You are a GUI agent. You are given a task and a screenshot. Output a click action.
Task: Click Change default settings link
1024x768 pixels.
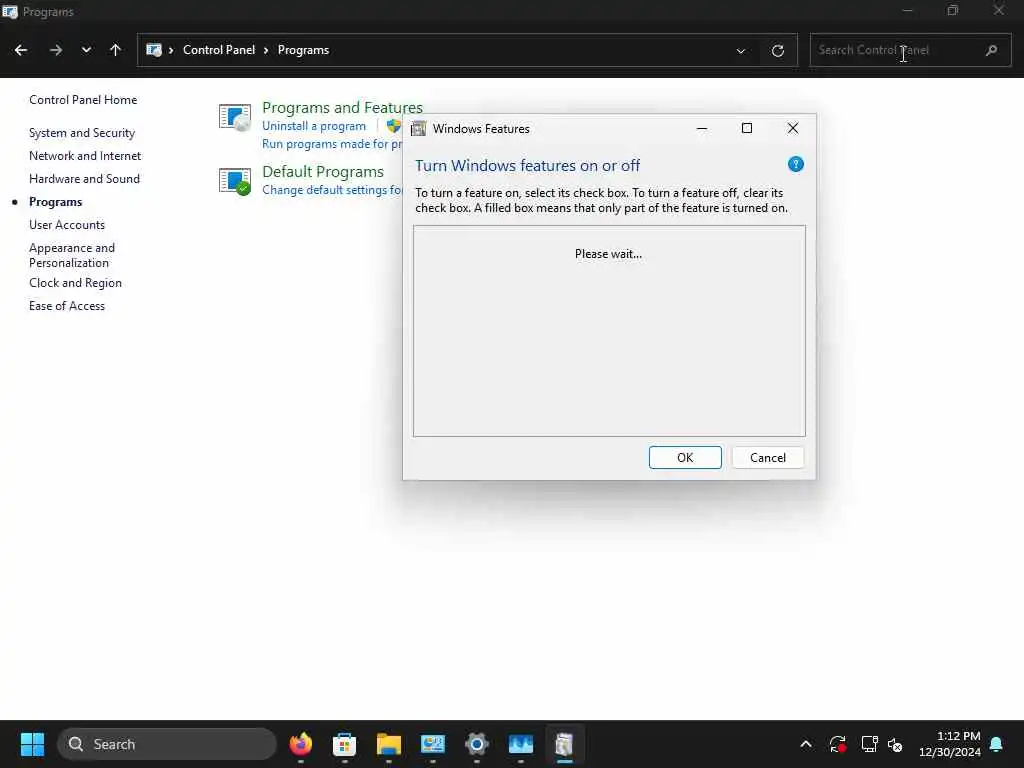[332, 190]
